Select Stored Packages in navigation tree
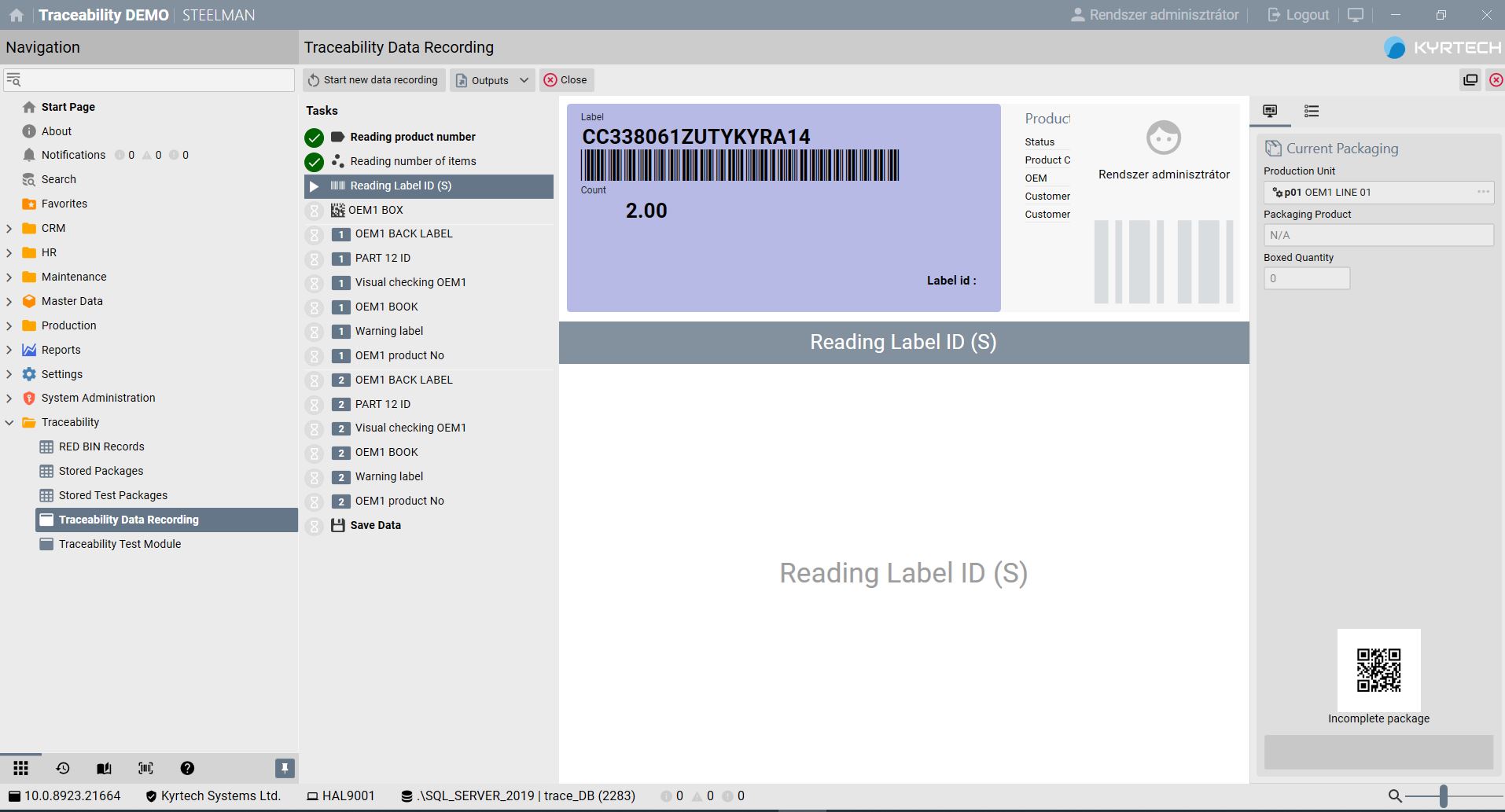 tap(101, 471)
